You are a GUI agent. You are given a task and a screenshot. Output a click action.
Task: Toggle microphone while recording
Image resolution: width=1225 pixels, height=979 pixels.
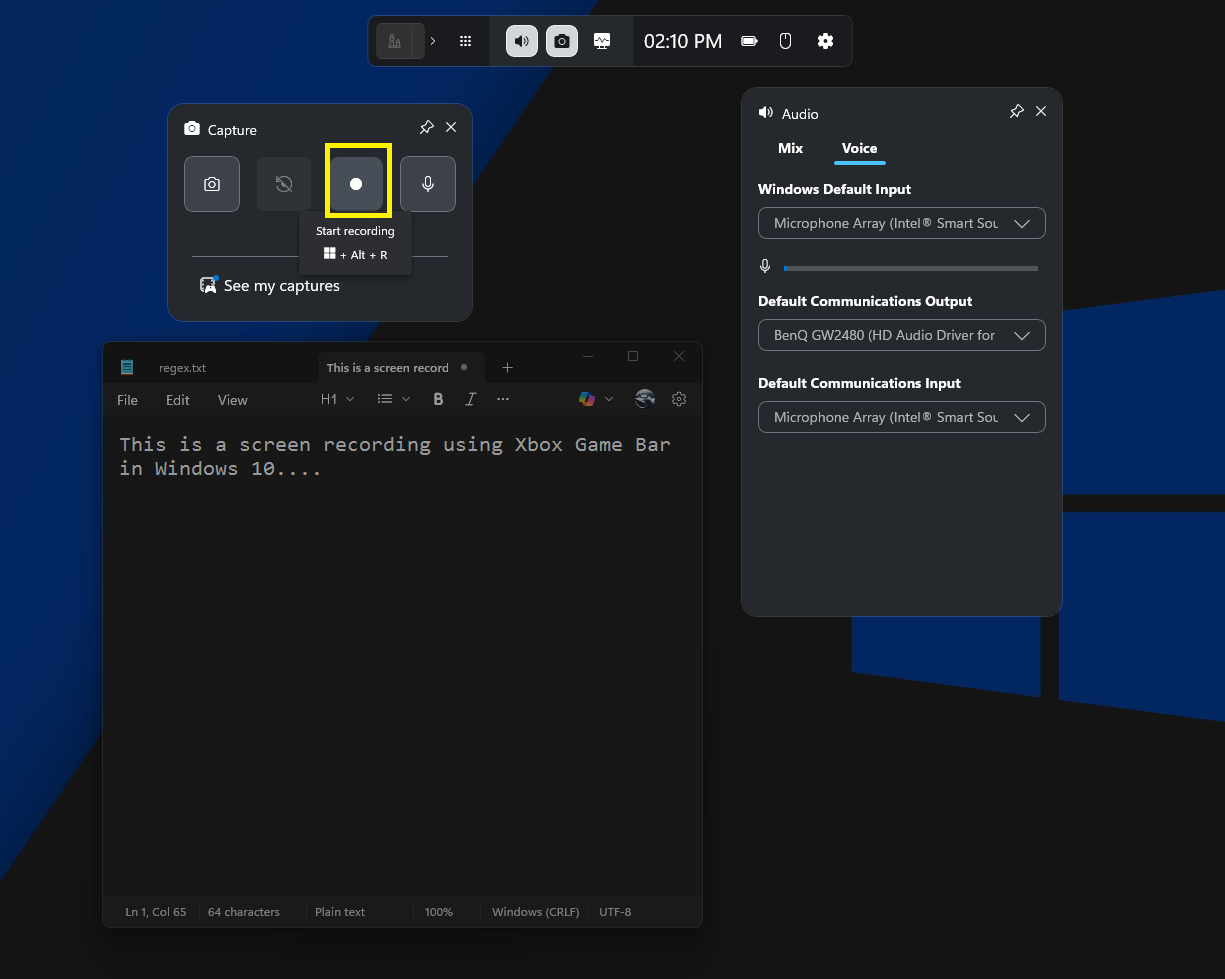tap(428, 184)
